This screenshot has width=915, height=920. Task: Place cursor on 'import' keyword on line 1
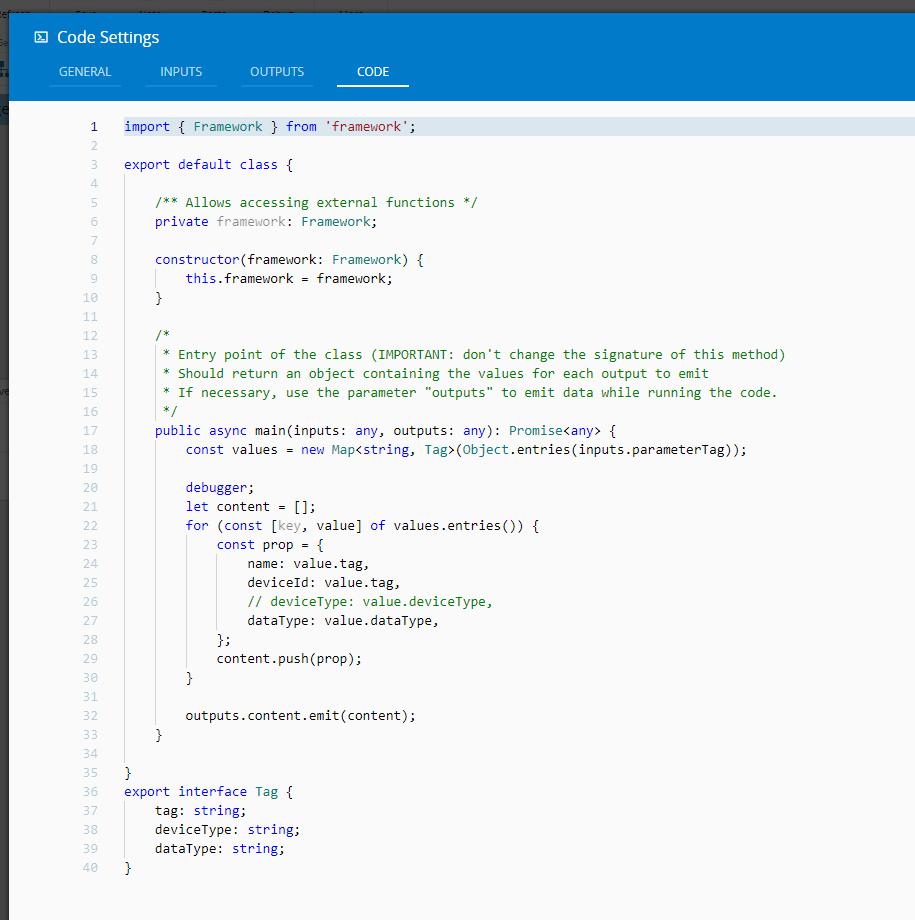point(147,127)
